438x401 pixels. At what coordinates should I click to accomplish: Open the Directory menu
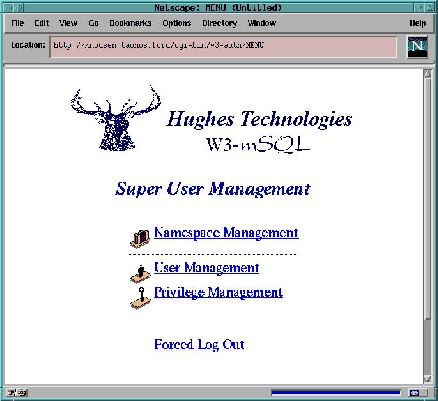pyautogui.click(x=220, y=23)
